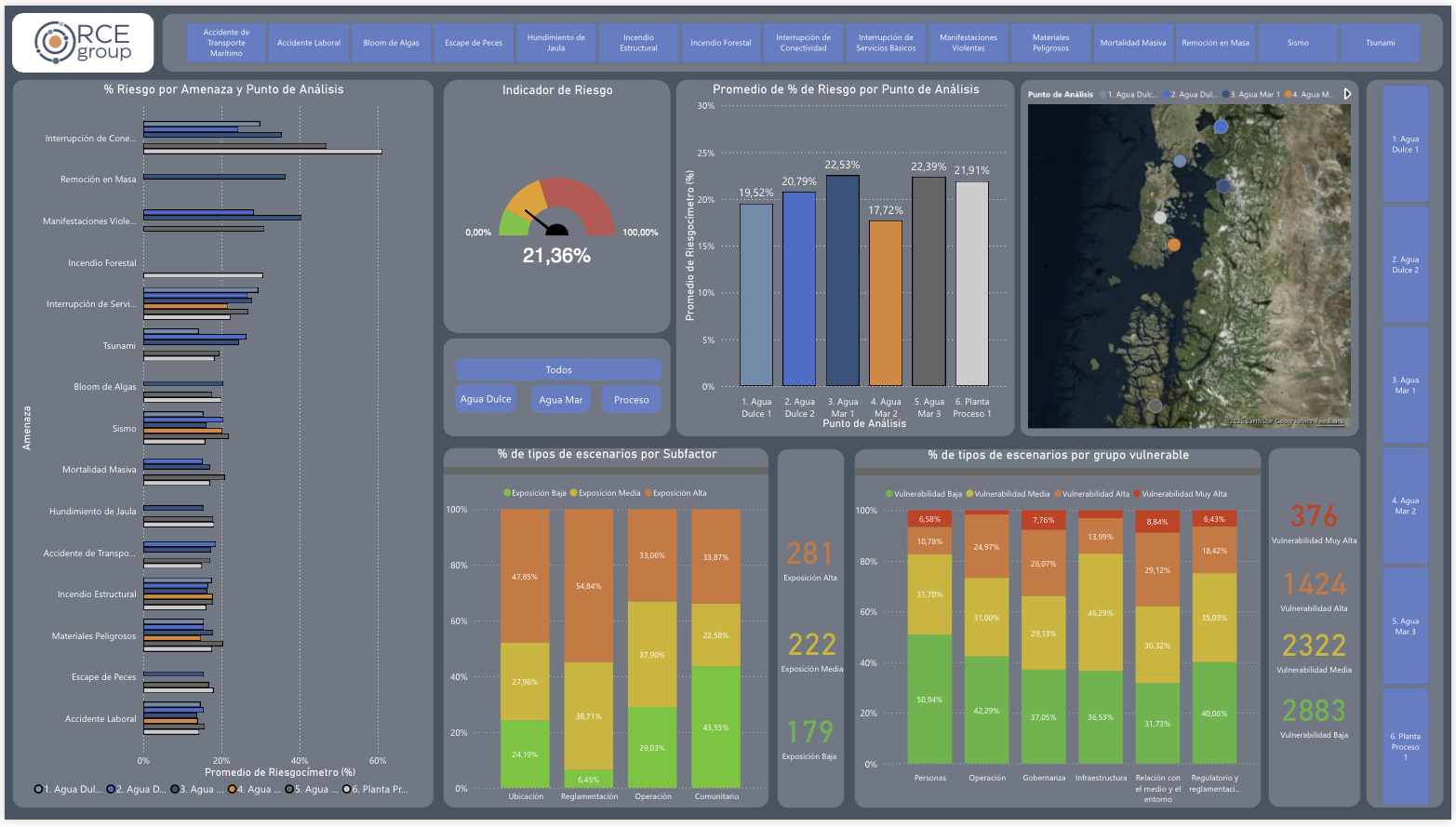The height and width of the screenshot is (827, 1456).
Task: Click the gray marker at the map's bottom
Action: coord(1155,406)
